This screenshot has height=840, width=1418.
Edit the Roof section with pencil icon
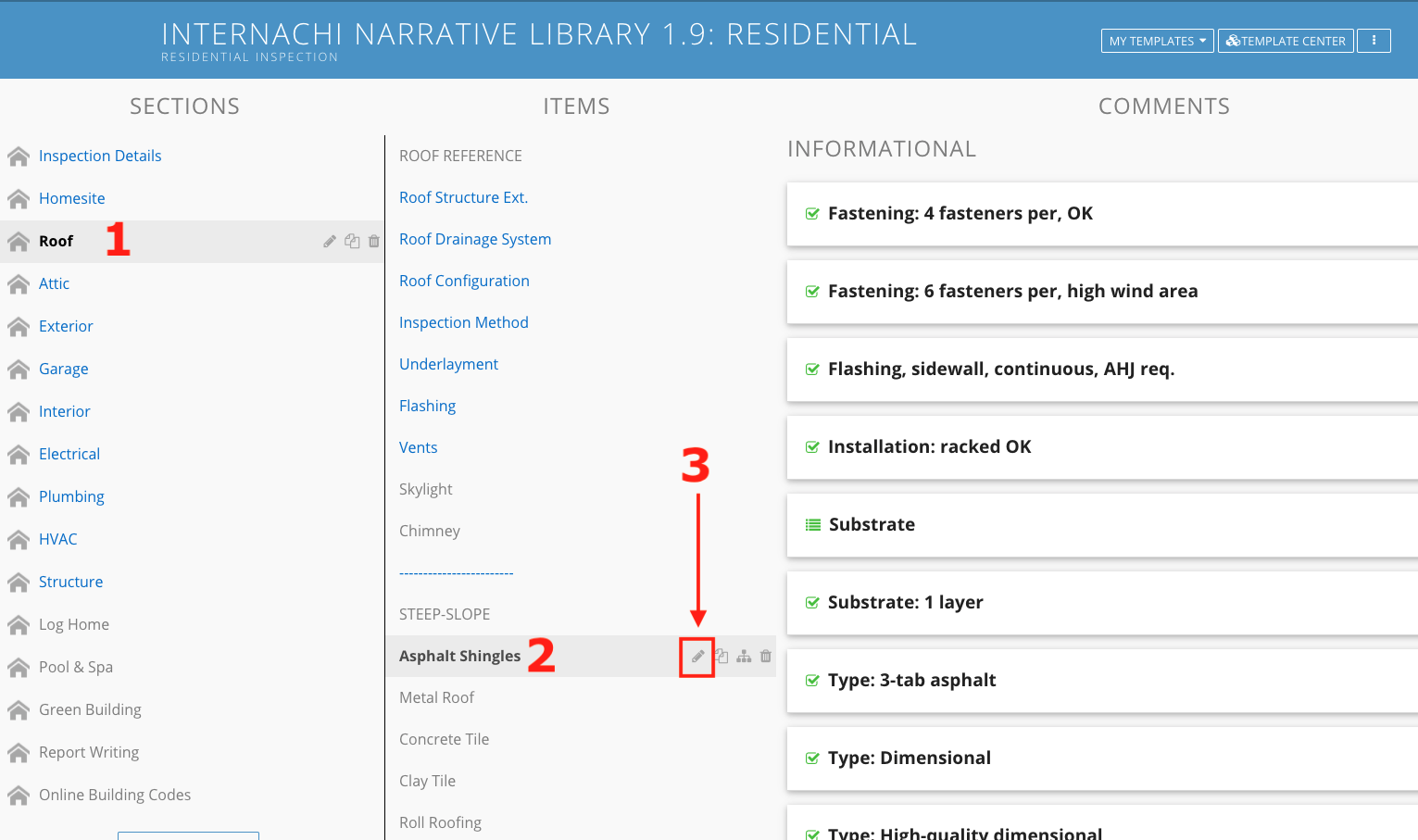(x=330, y=242)
